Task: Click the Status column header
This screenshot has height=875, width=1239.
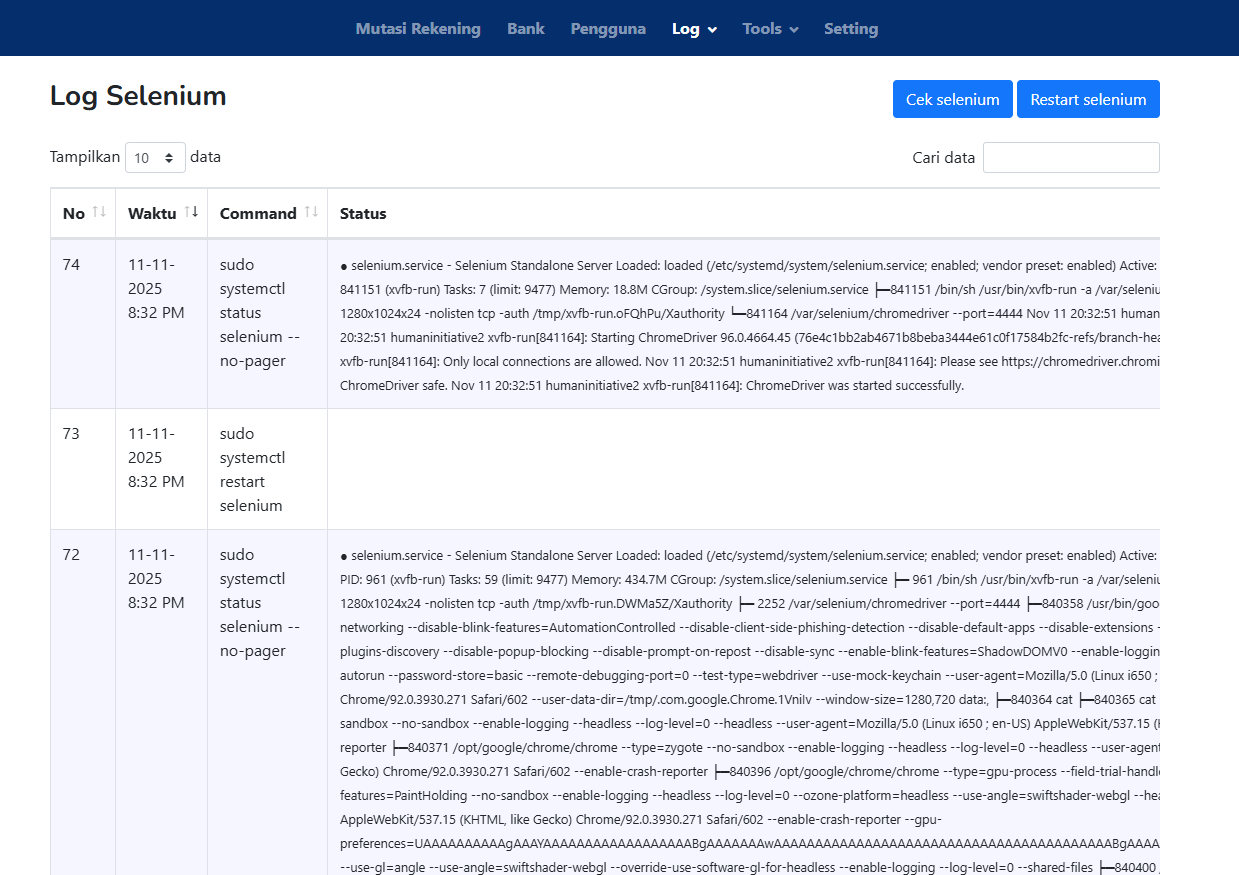Action: pos(363,213)
